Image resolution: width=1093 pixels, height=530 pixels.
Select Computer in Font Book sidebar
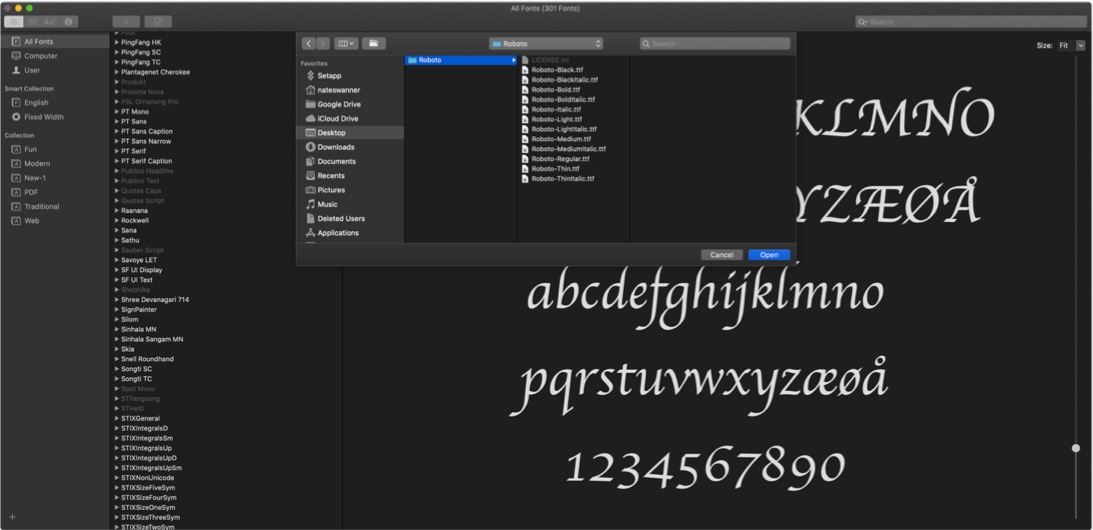[40, 56]
